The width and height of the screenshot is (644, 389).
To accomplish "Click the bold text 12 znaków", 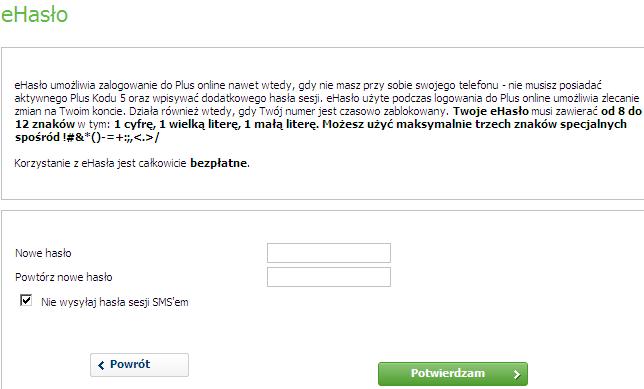I will (45, 124).
